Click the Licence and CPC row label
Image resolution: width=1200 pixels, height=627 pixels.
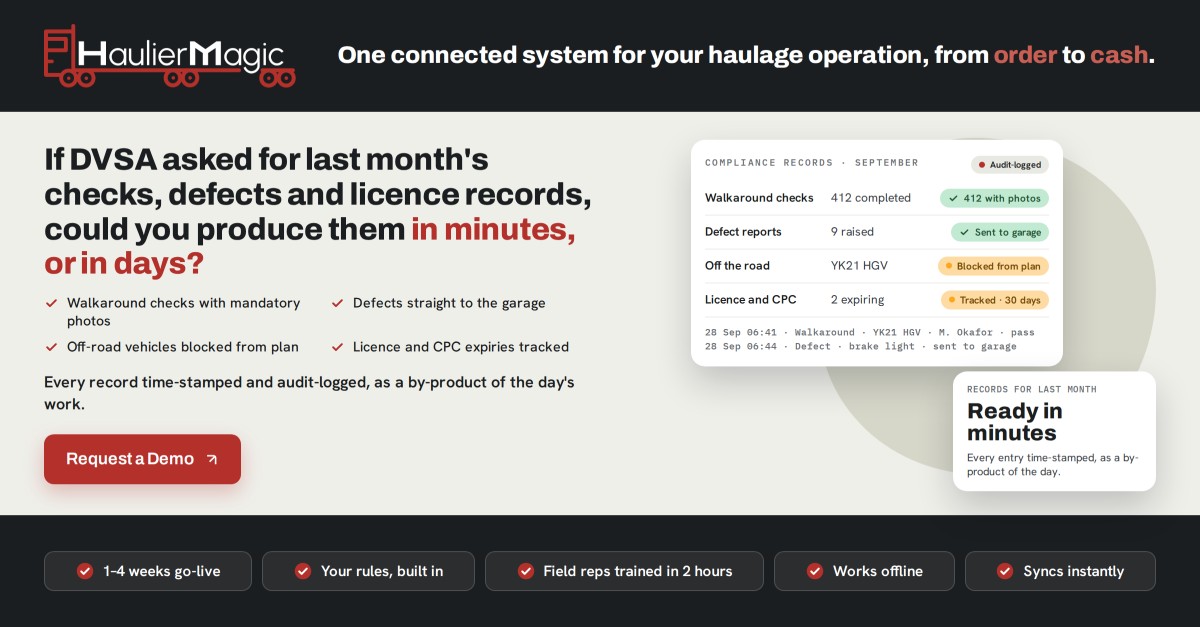click(751, 300)
